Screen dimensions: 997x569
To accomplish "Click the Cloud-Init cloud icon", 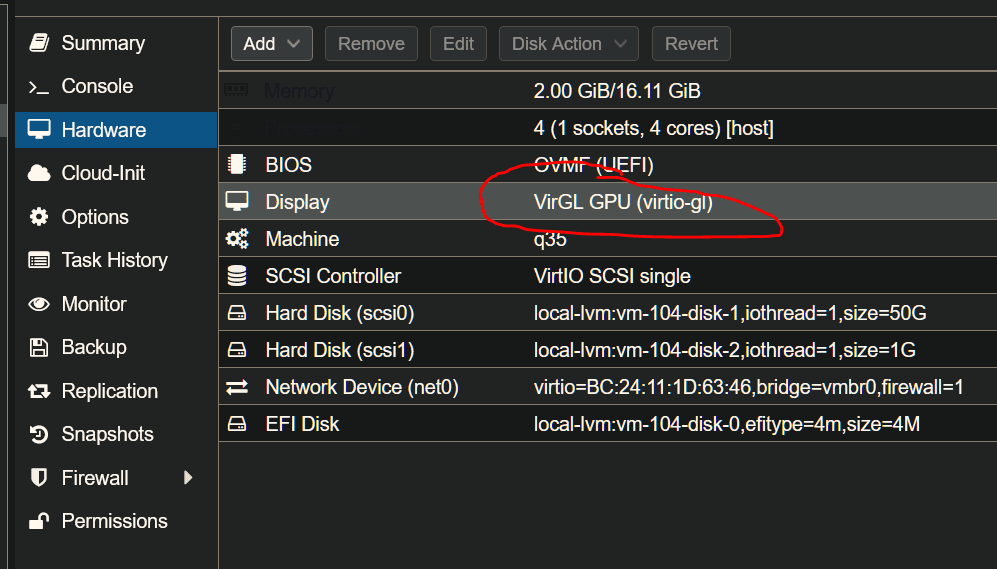I will pyautogui.click(x=39, y=173).
